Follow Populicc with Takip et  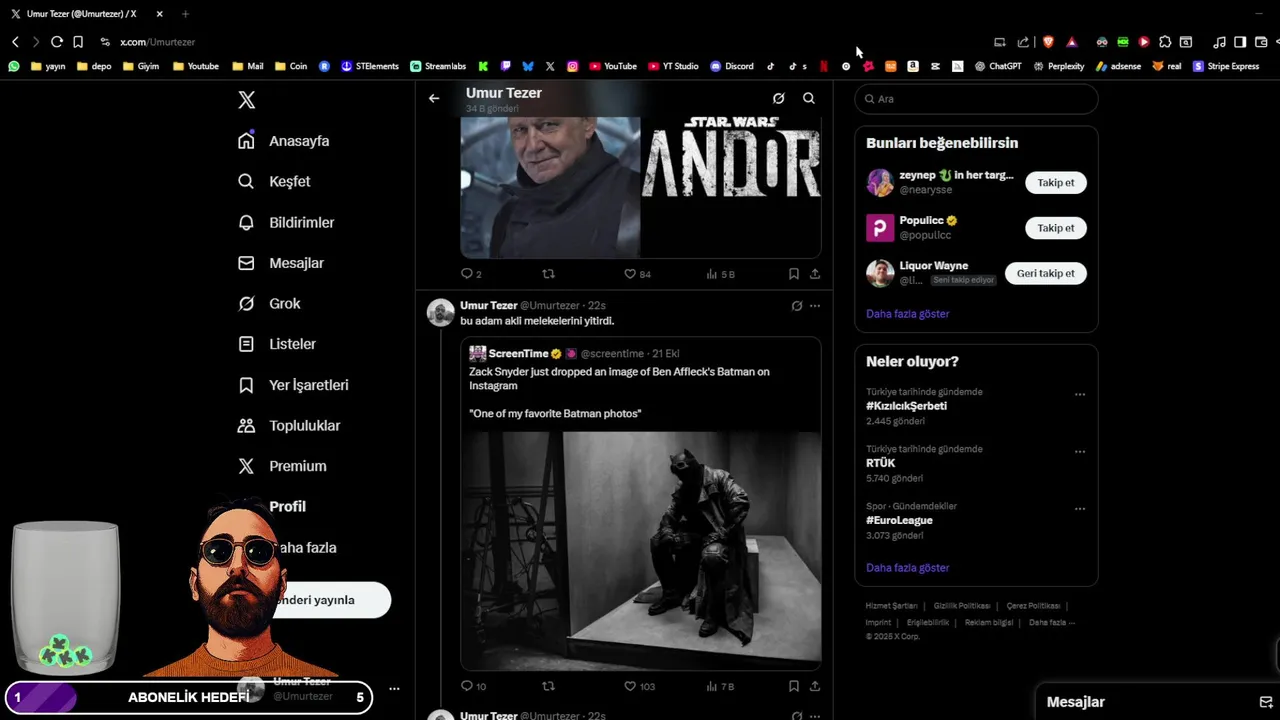(1056, 228)
